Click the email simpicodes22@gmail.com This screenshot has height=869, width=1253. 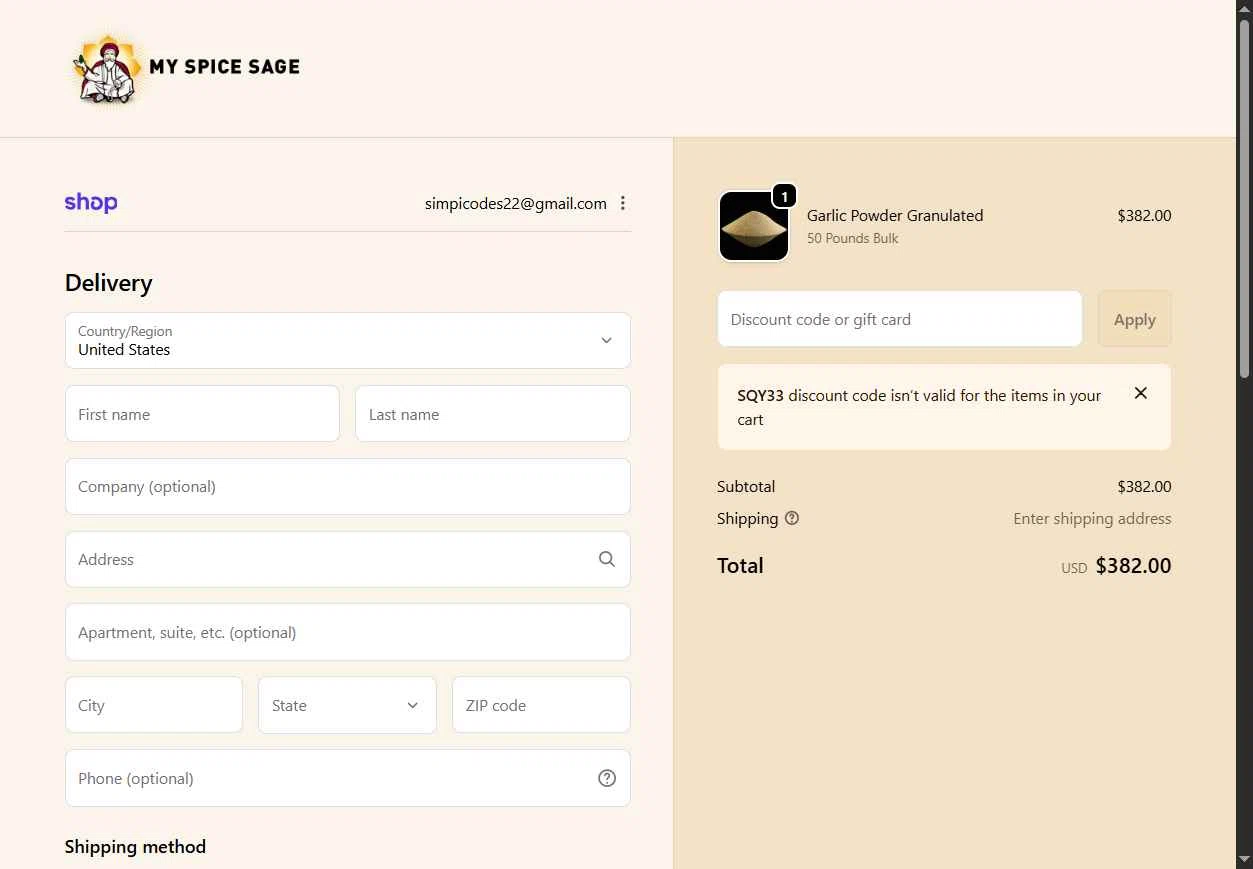(516, 203)
